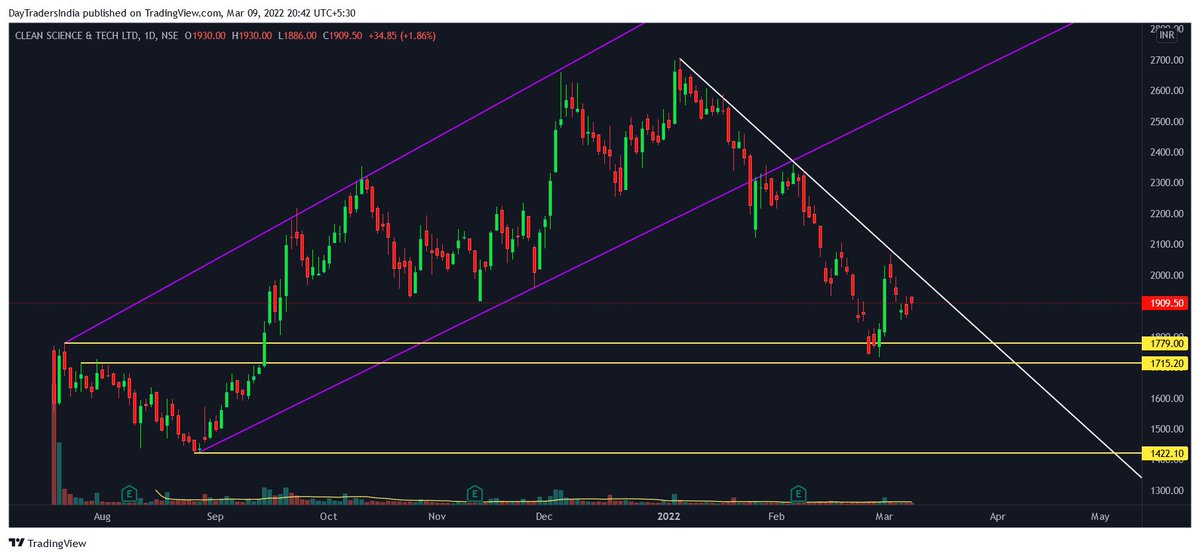
Task: Click the 1600.00 price axis label
Action: click(1166, 399)
